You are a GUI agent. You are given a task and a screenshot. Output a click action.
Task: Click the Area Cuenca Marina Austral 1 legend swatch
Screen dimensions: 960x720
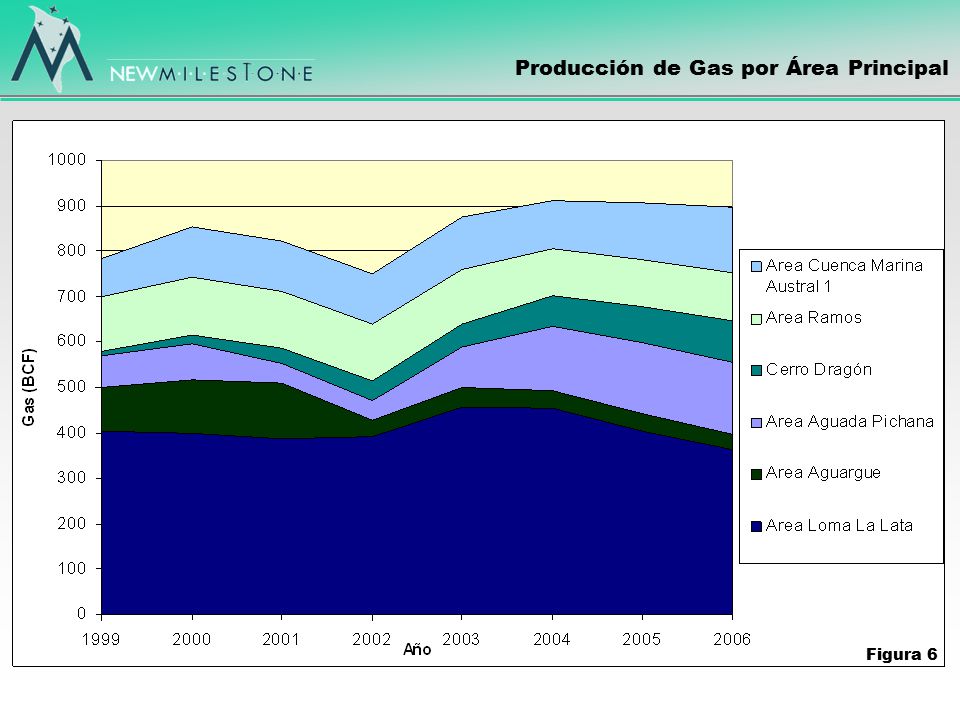click(756, 266)
